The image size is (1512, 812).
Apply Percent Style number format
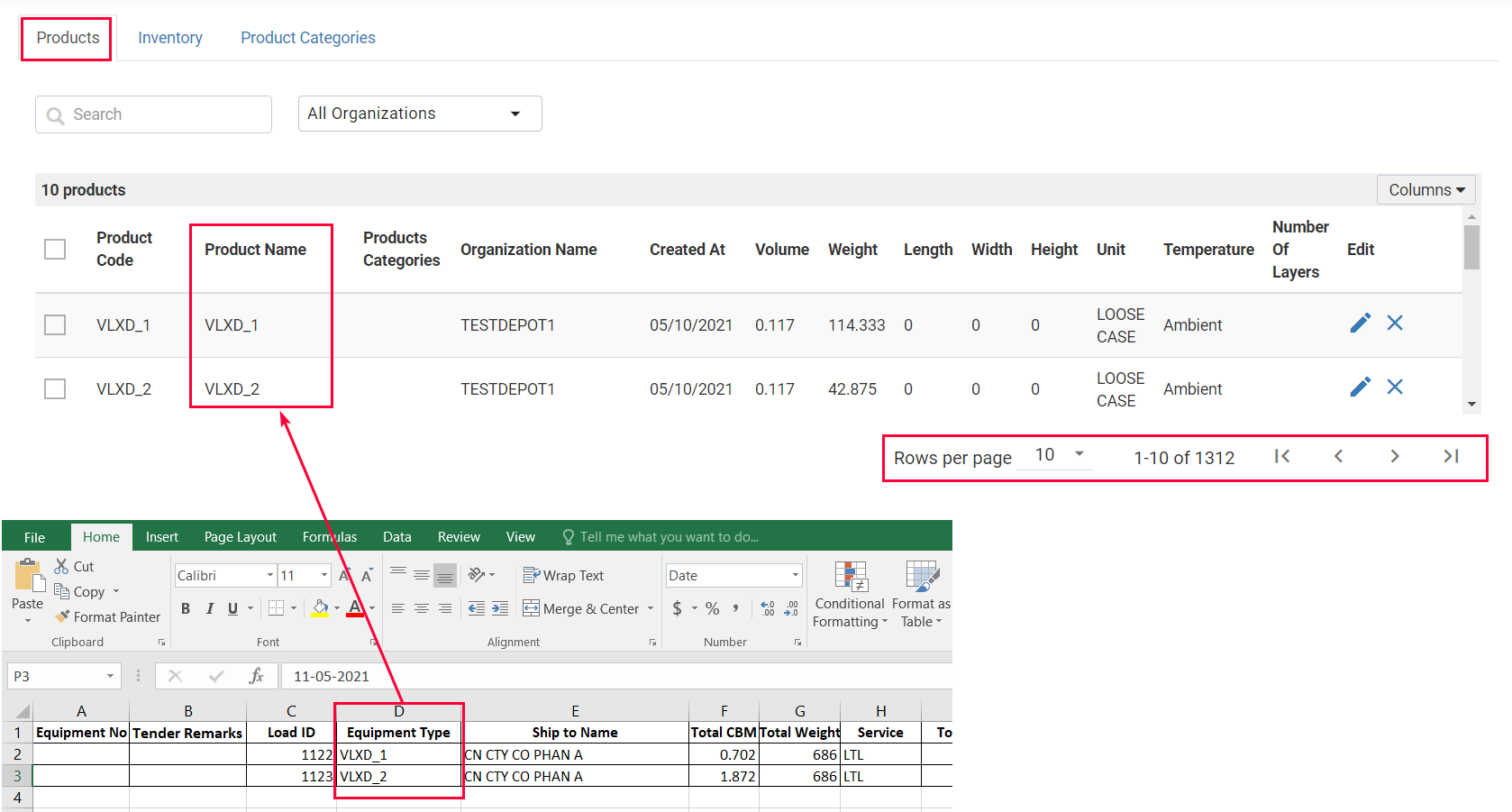coord(713,608)
